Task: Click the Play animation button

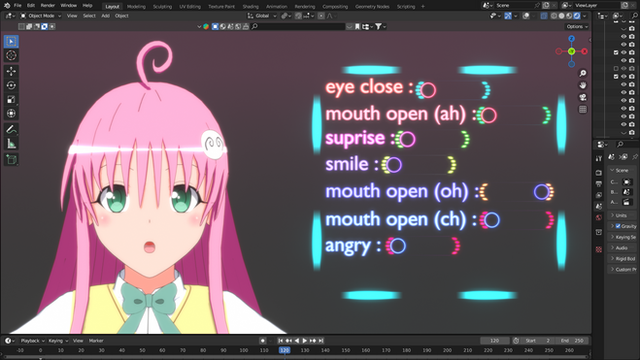Action: [304, 340]
